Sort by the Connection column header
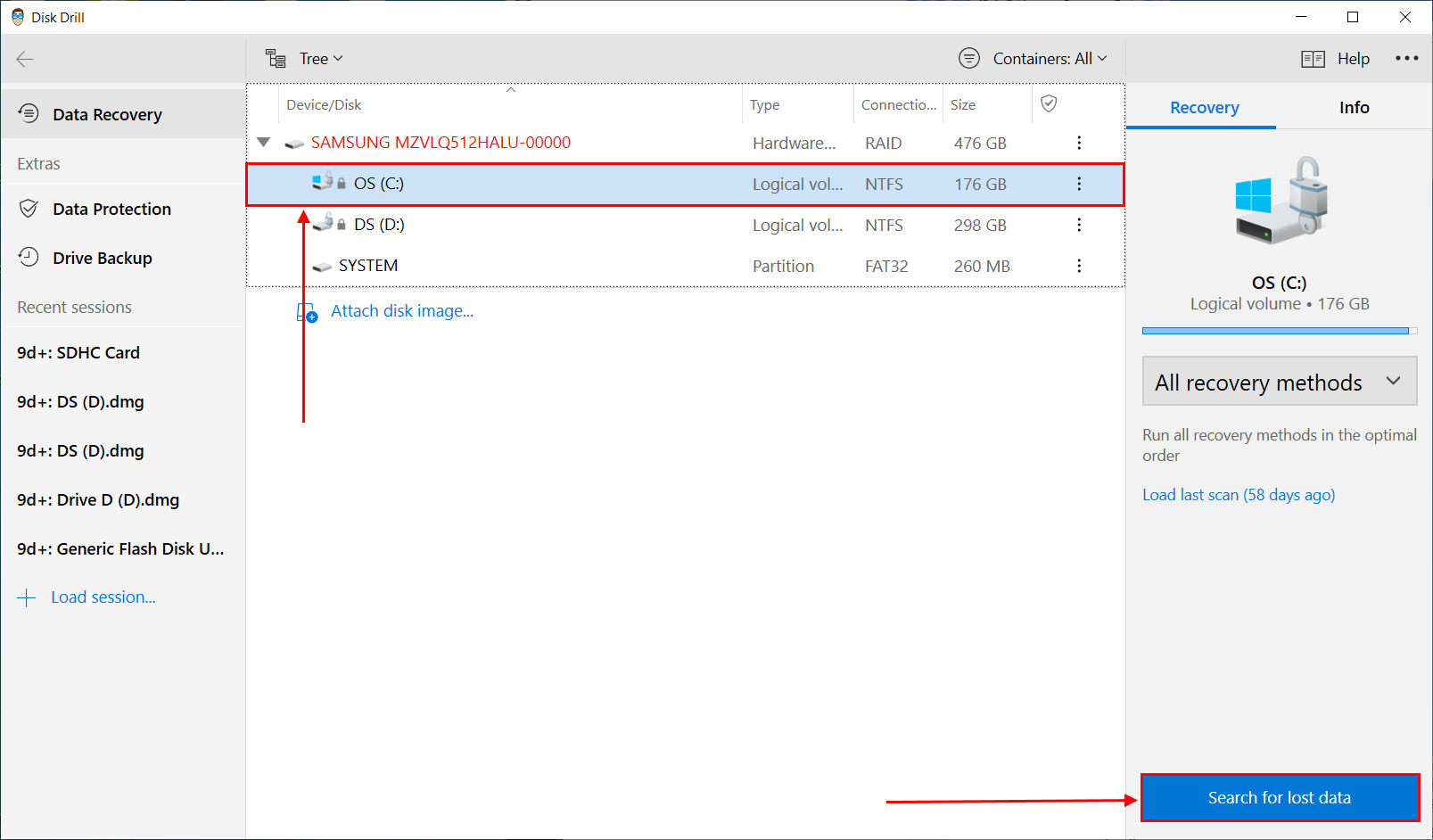The height and width of the screenshot is (840, 1433). click(899, 105)
